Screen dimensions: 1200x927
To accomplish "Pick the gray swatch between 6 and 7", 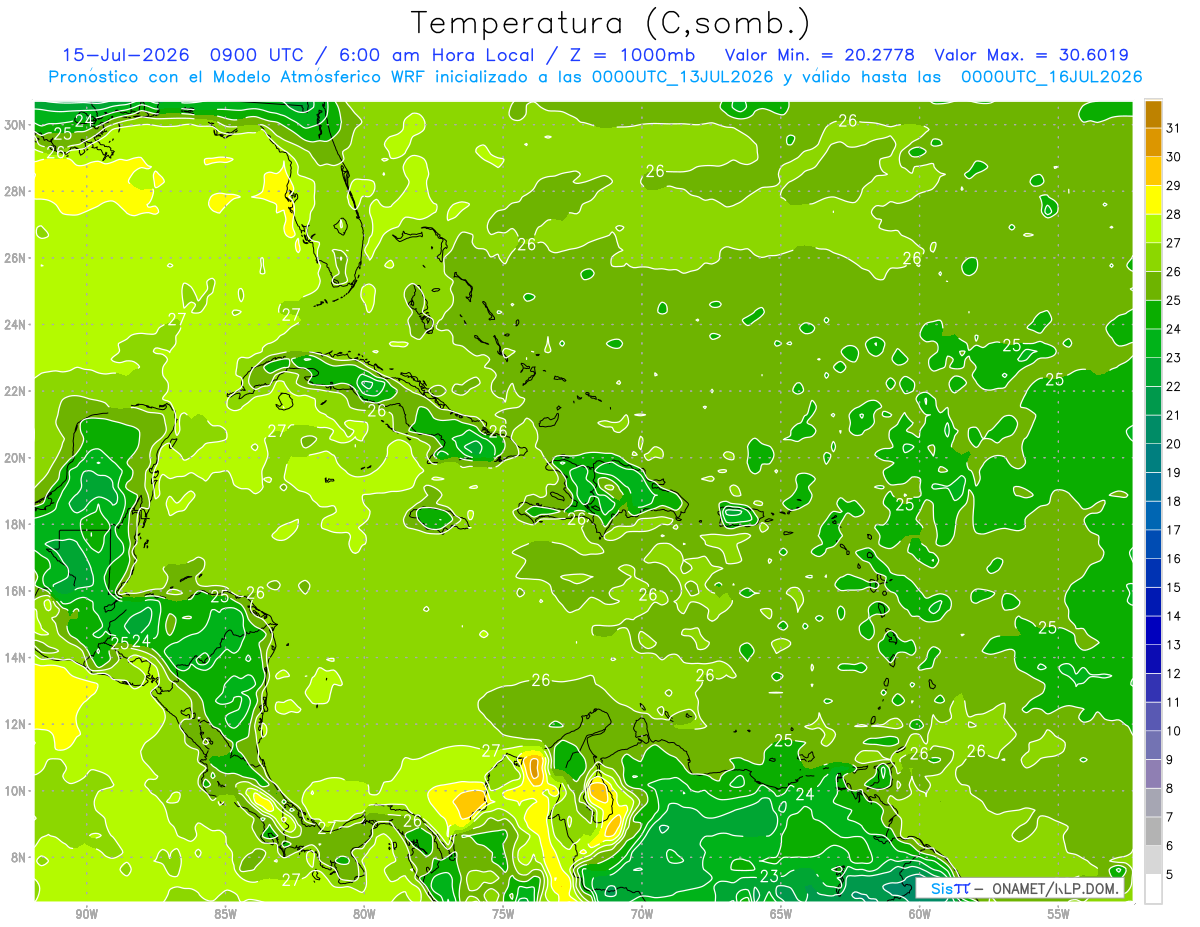I will [1153, 832].
